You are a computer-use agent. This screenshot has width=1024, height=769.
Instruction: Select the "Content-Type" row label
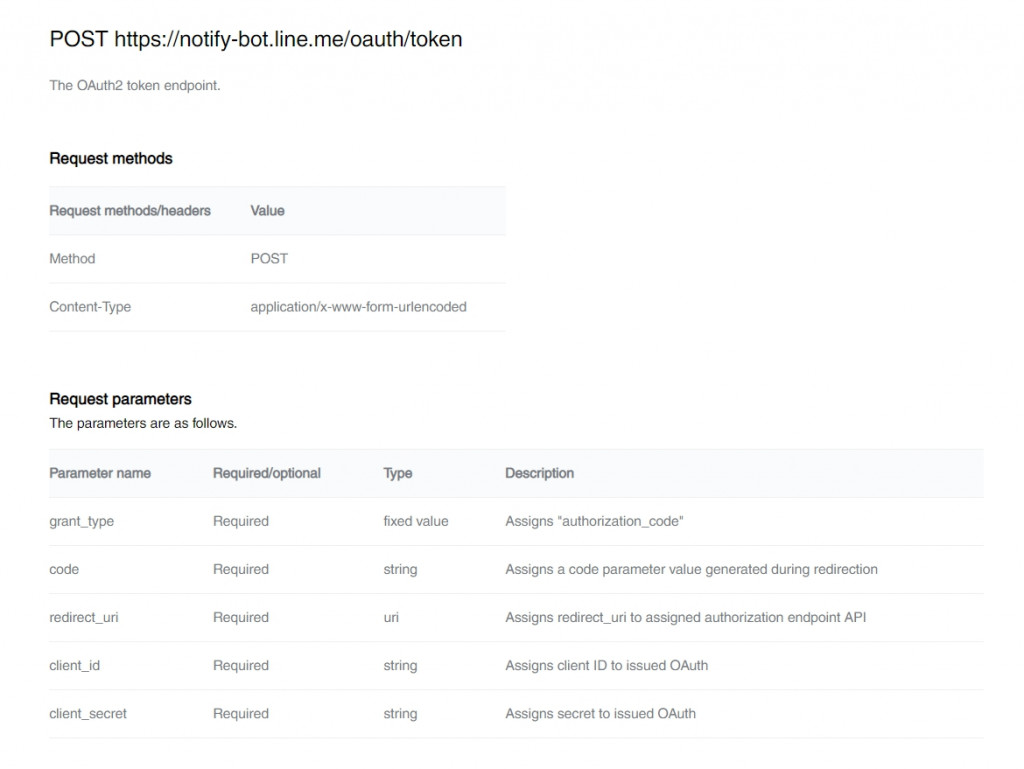coord(90,307)
